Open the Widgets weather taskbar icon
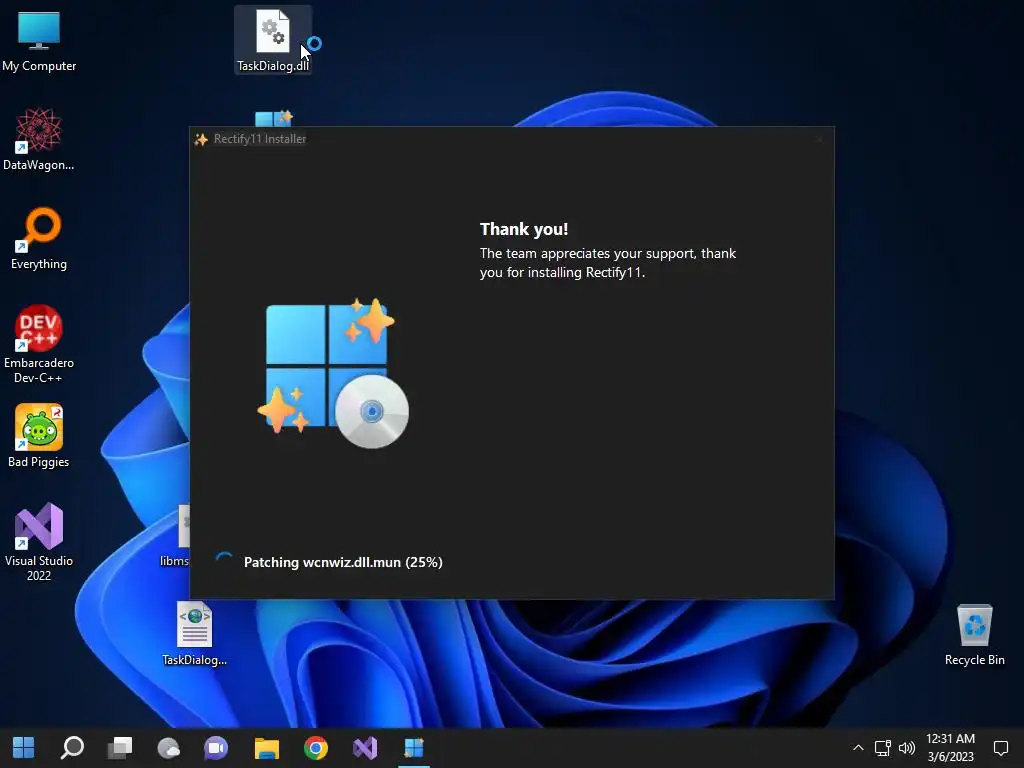1024x768 pixels. (x=168, y=748)
